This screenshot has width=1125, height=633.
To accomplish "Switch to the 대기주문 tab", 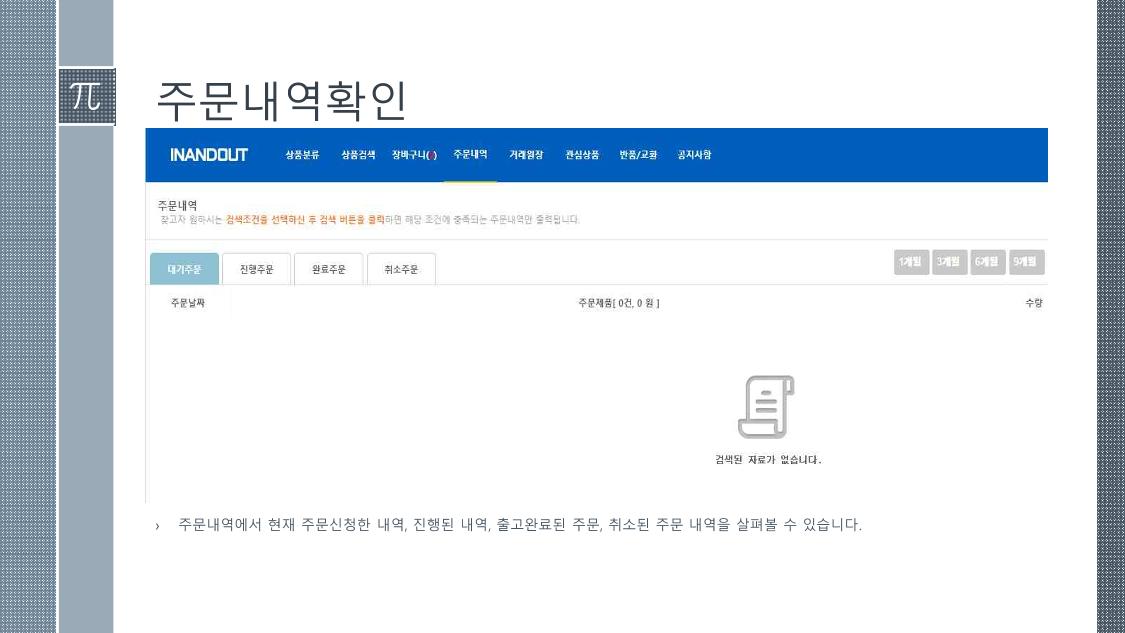I will coord(184,269).
